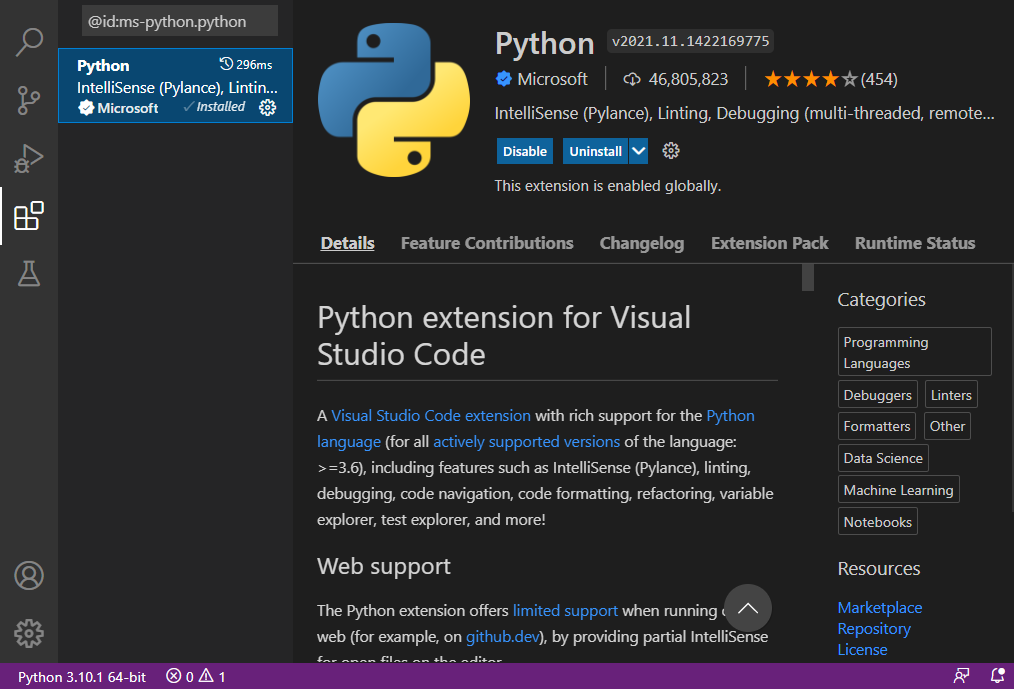The width and height of the screenshot is (1014, 689).
Task: Open the Run and Debug view
Action: pyautogui.click(x=29, y=157)
